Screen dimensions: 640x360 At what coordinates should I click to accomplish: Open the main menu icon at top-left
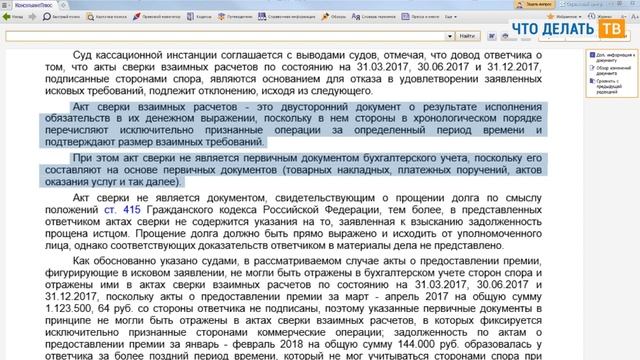click(5, 5)
